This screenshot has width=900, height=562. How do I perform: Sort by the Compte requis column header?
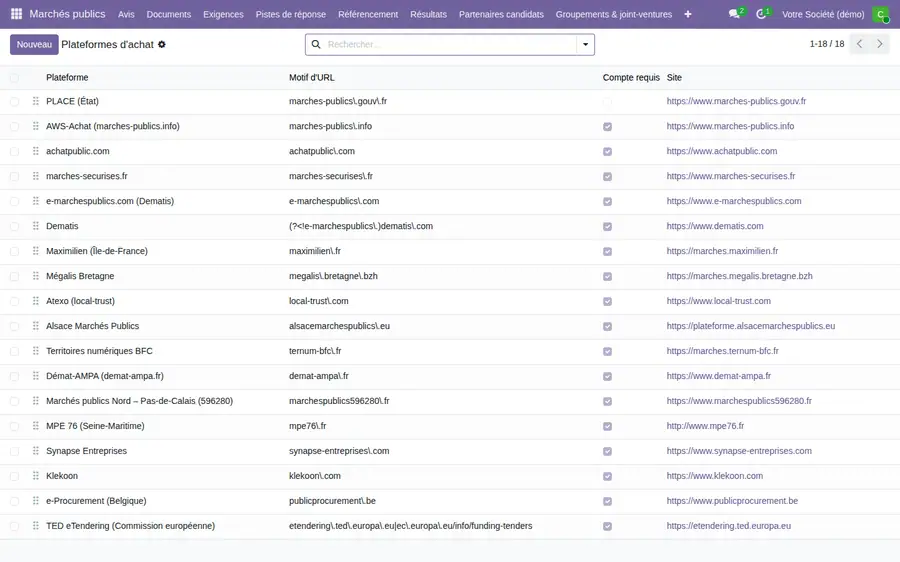coord(631,77)
